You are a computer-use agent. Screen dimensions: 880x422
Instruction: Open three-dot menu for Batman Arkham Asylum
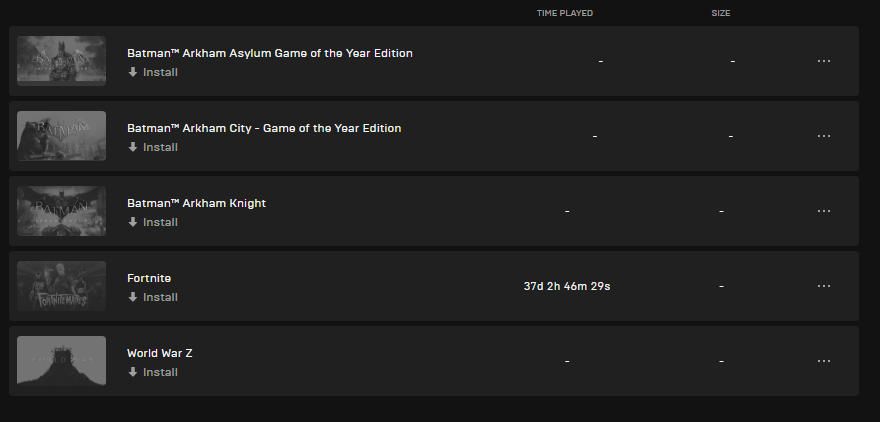[x=823, y=61]
